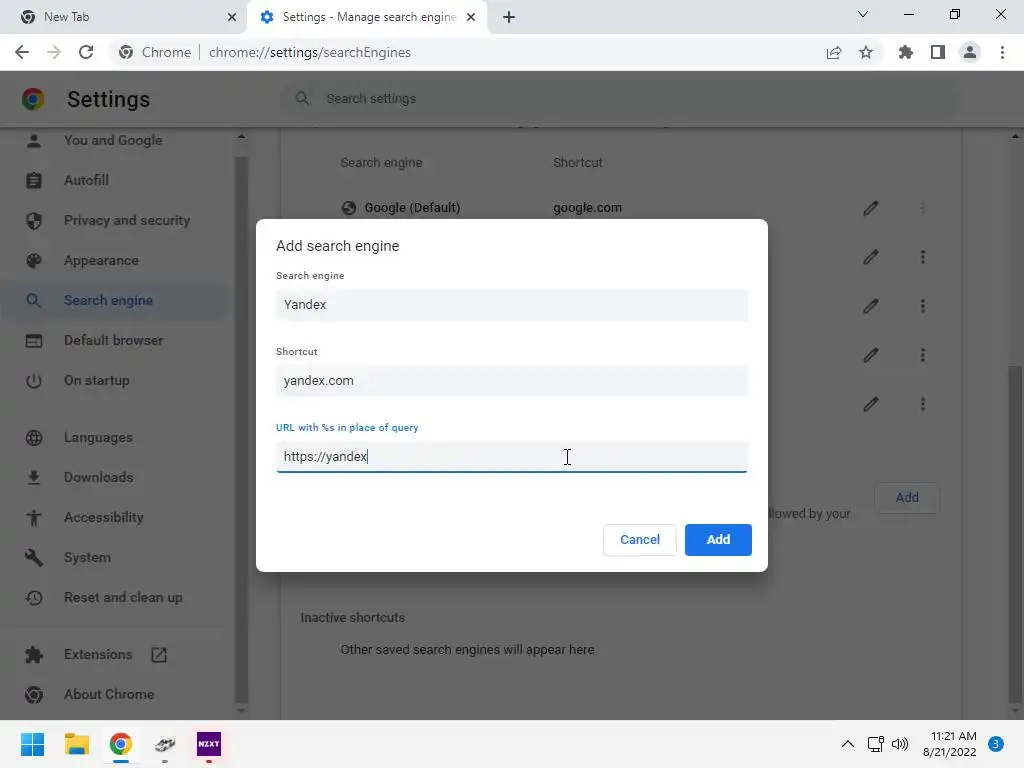Open the volume control in tray
Image resolution: width=1024 pixels, height=768 pixels.
coord(900,744)
